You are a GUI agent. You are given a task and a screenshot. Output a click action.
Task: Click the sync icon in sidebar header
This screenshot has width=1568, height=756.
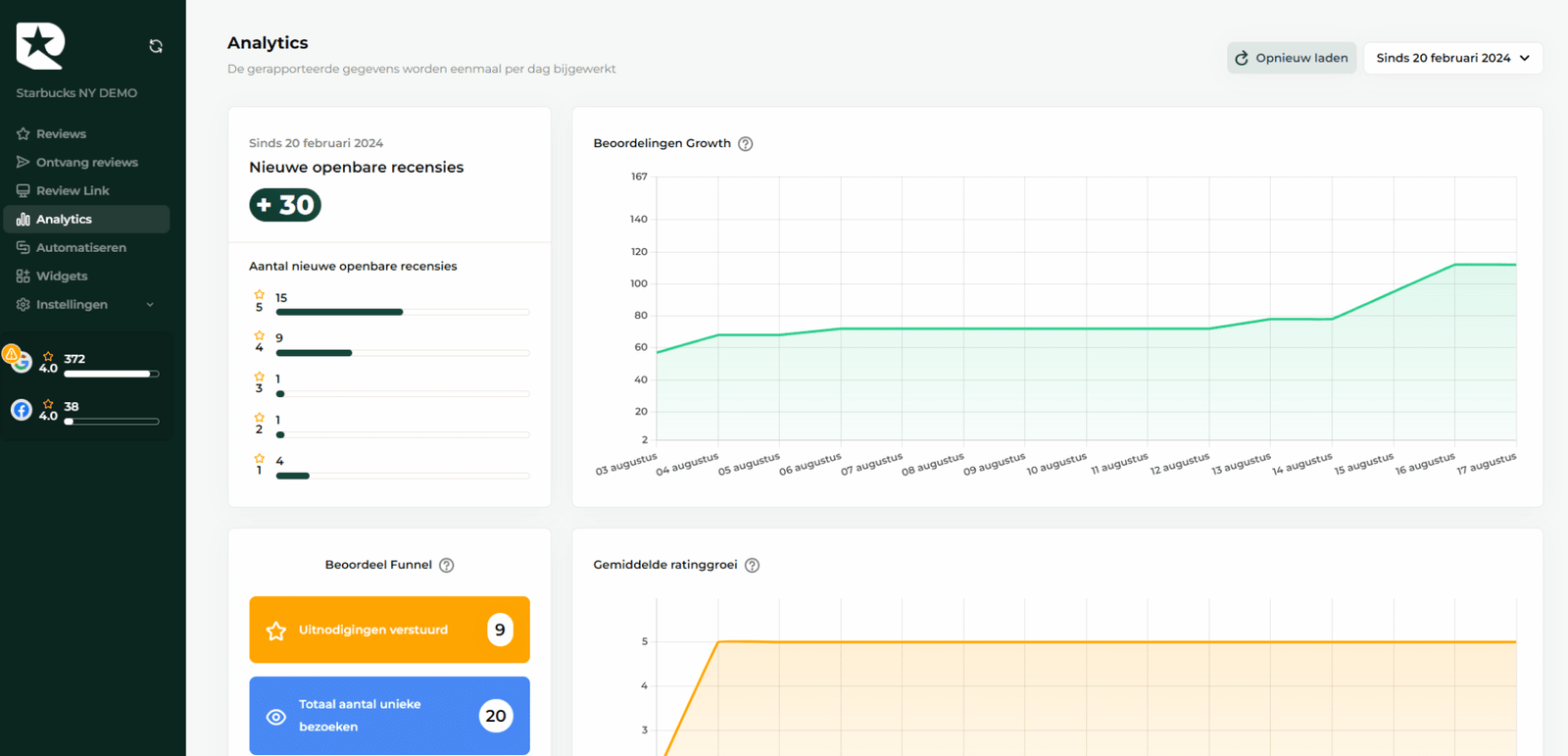[156, 46]
